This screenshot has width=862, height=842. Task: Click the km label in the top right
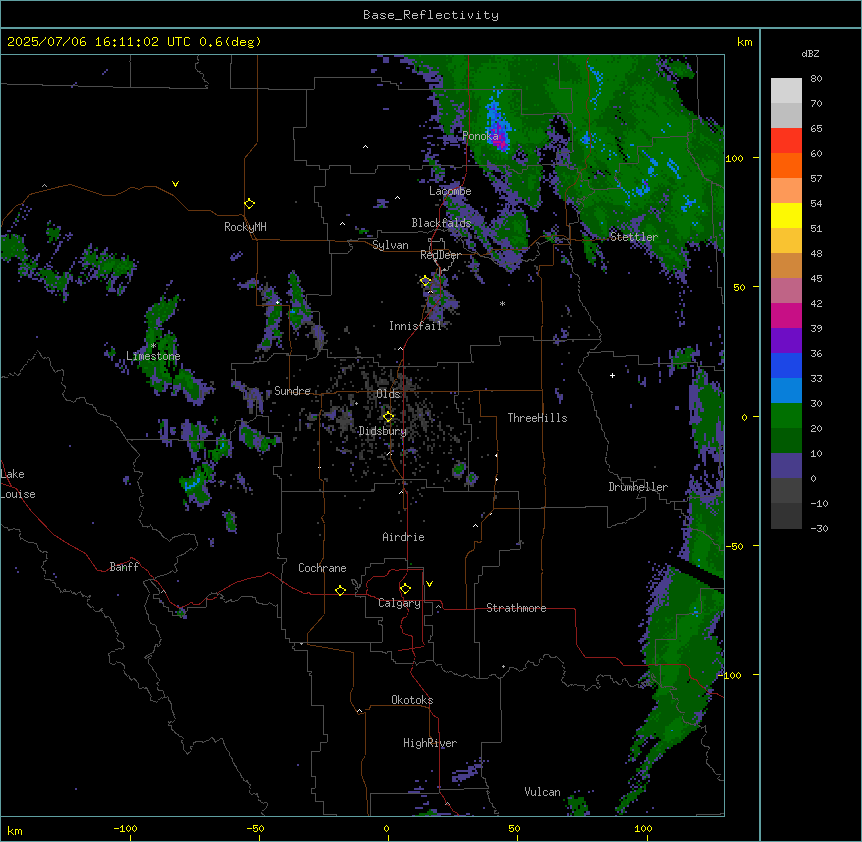744,42
